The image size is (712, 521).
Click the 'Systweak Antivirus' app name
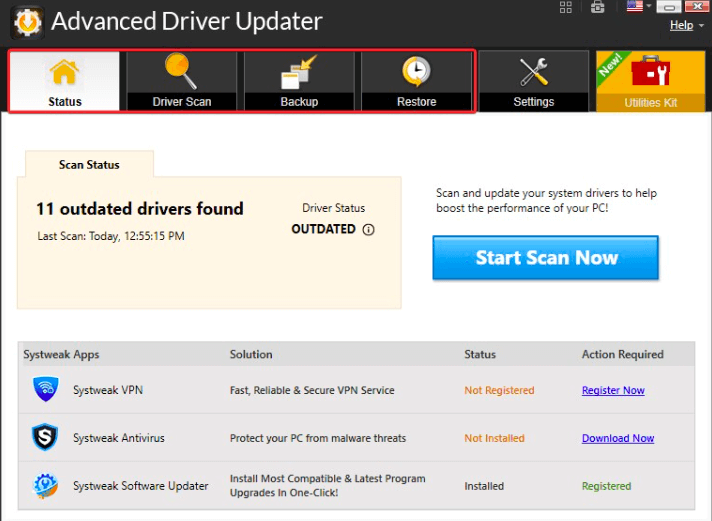(119, 438)
